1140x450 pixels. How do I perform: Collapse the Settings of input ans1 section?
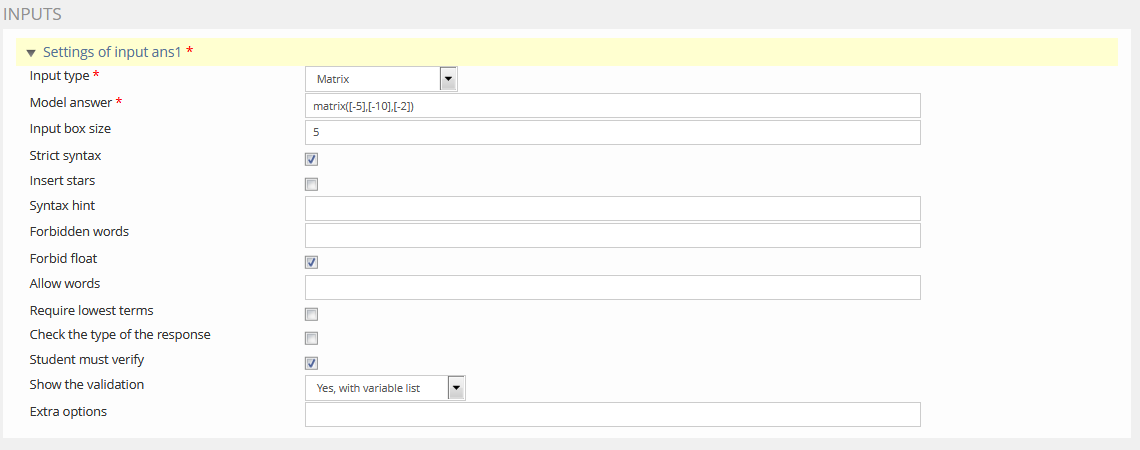tap(31, 53)
